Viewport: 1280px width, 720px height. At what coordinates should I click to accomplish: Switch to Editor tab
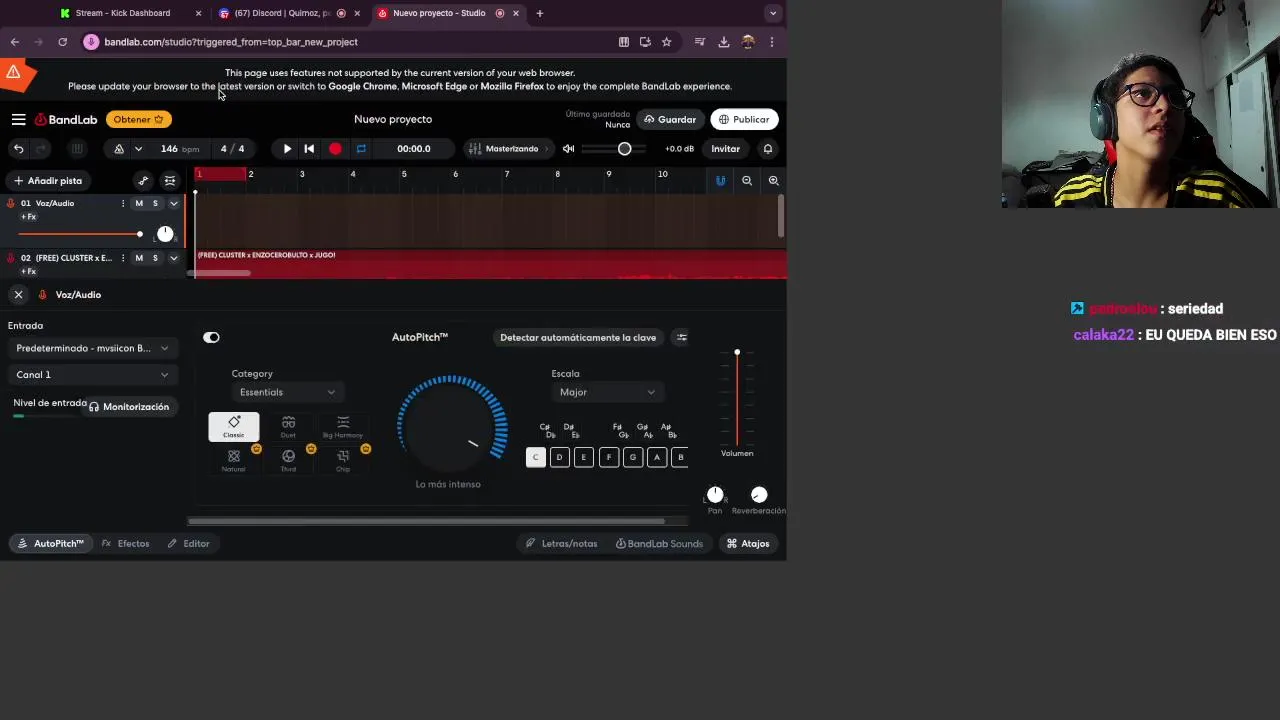(x=188, y=544)
